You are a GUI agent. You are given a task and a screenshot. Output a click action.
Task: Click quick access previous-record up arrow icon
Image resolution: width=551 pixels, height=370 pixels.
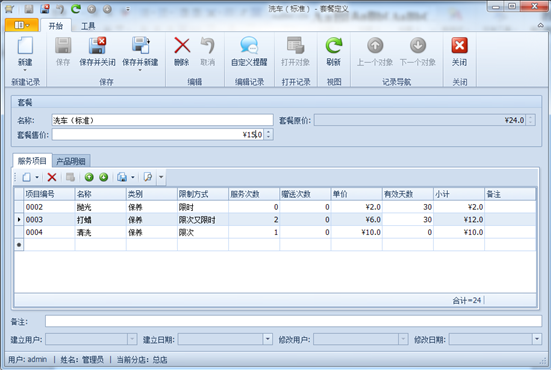point(92,9)
